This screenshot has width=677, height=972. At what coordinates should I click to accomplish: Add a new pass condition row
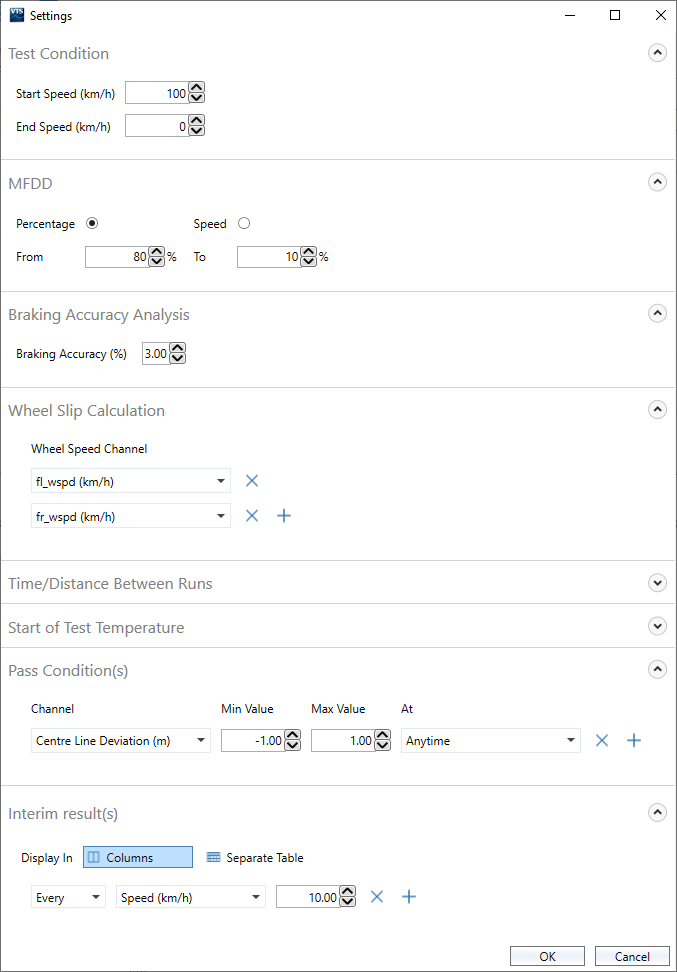(633, 740)
